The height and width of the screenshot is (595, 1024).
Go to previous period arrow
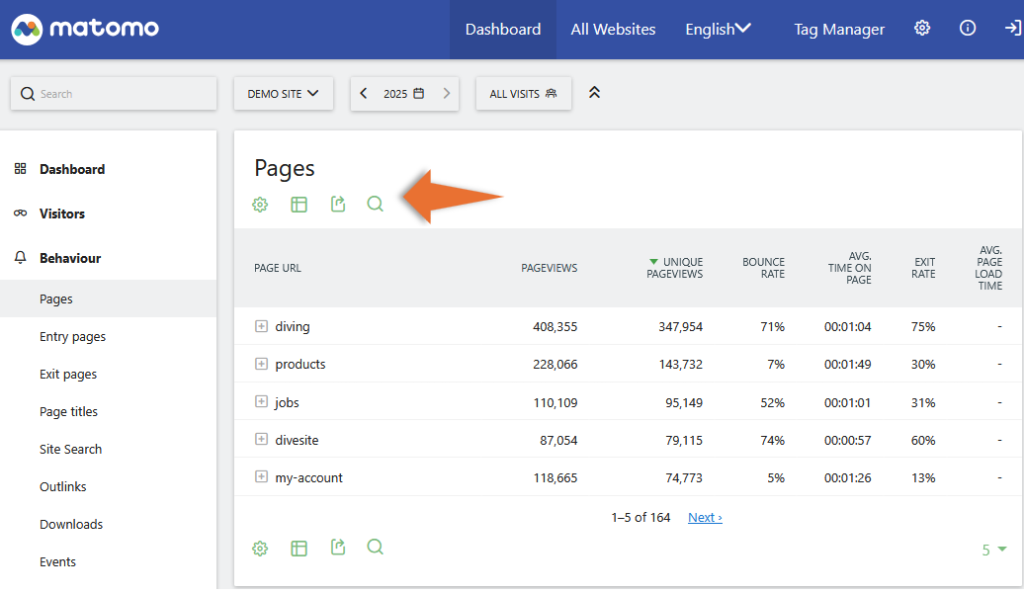[x=364, y=93]
